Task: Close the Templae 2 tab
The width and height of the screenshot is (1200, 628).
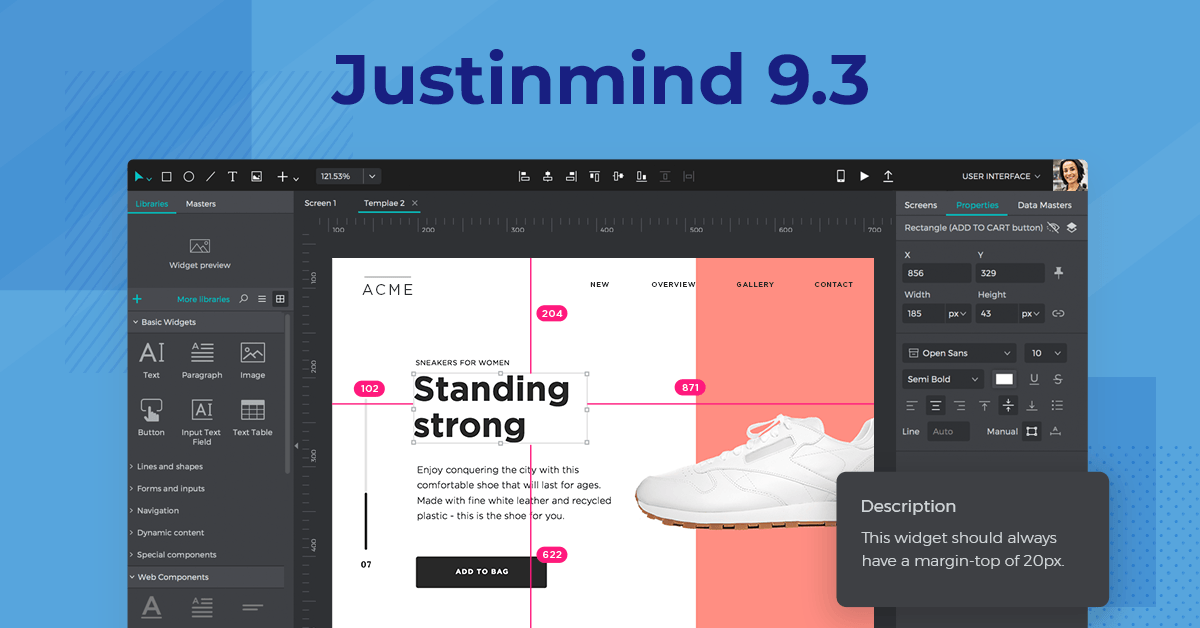Action: (x=415, y=203)
